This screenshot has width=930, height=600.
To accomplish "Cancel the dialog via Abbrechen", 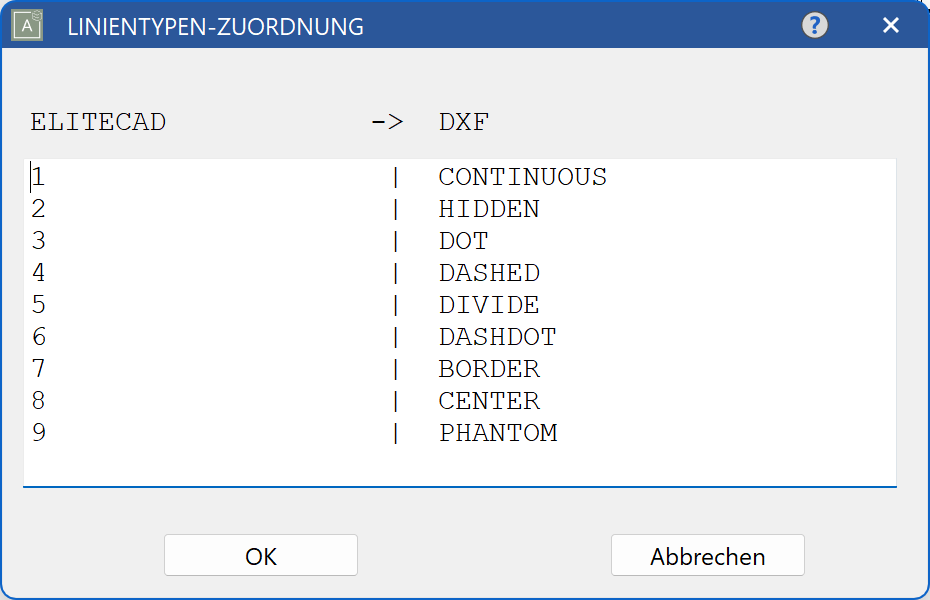I will point(707,555).
